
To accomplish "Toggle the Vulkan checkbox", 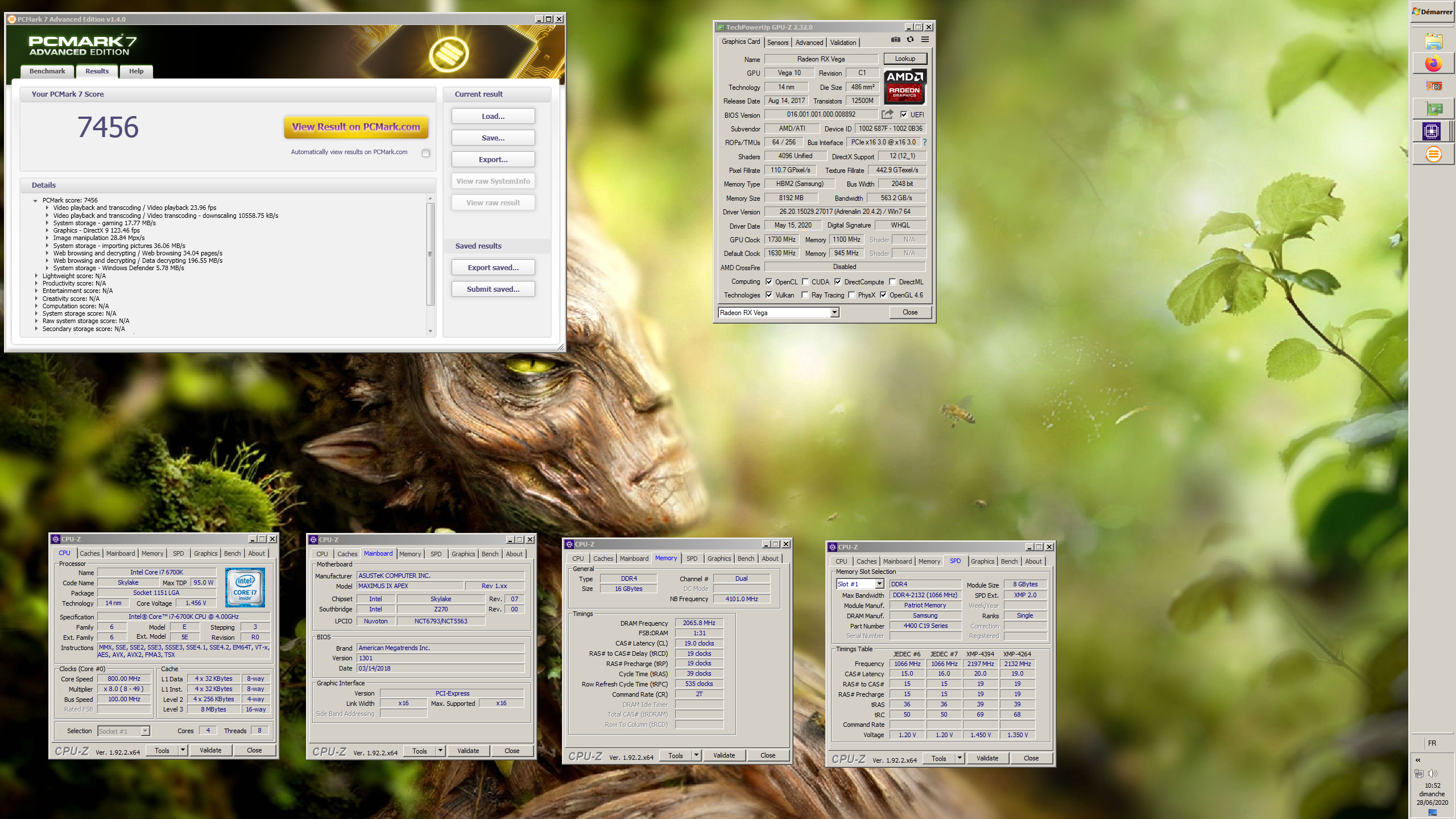I will pos(769,295).
